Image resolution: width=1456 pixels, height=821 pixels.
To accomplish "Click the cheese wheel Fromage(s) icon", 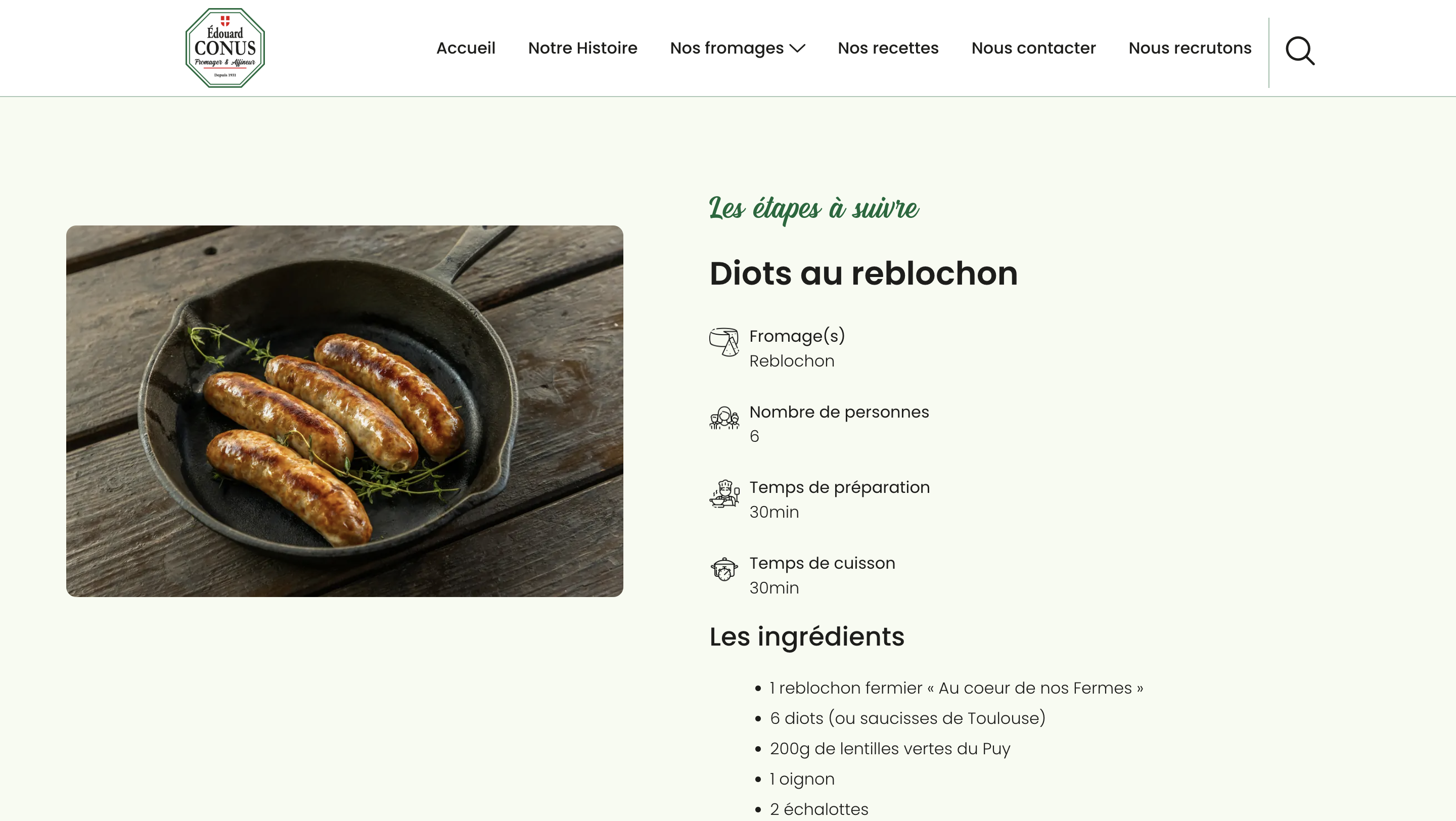I will pos(724,342).
